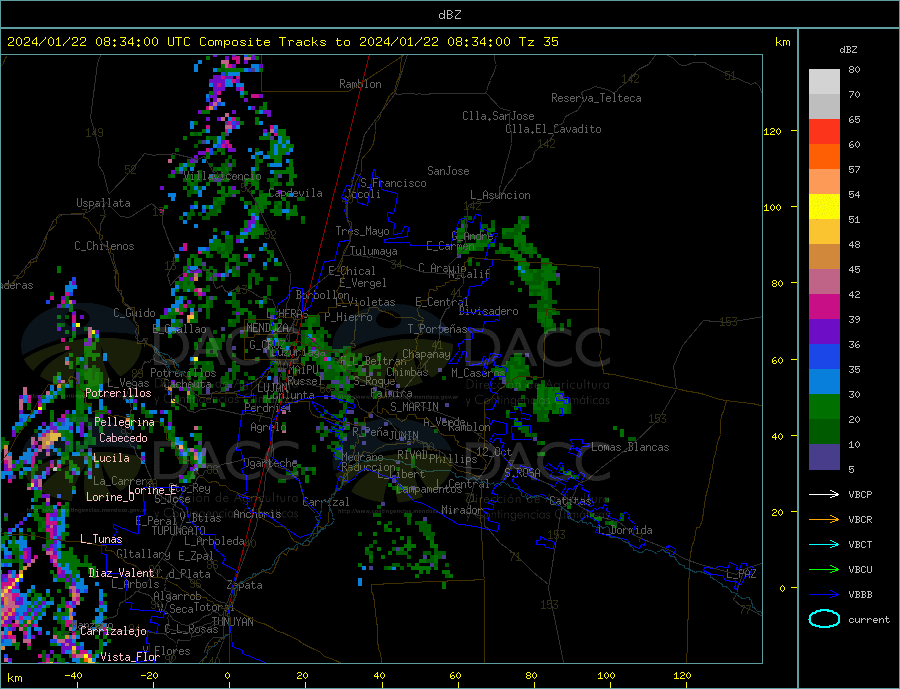The height and width of the screenshot is (689, 900).
Task: Click the Anchoris map label
Action: (257, 514)
